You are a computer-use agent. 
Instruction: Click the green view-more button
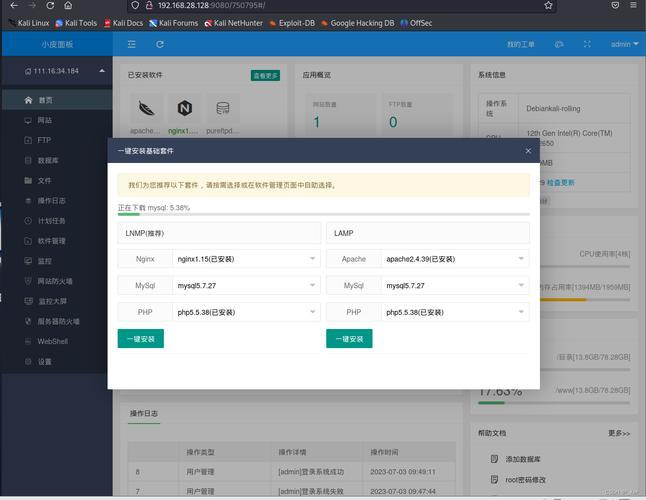click(x=265, y=75)
